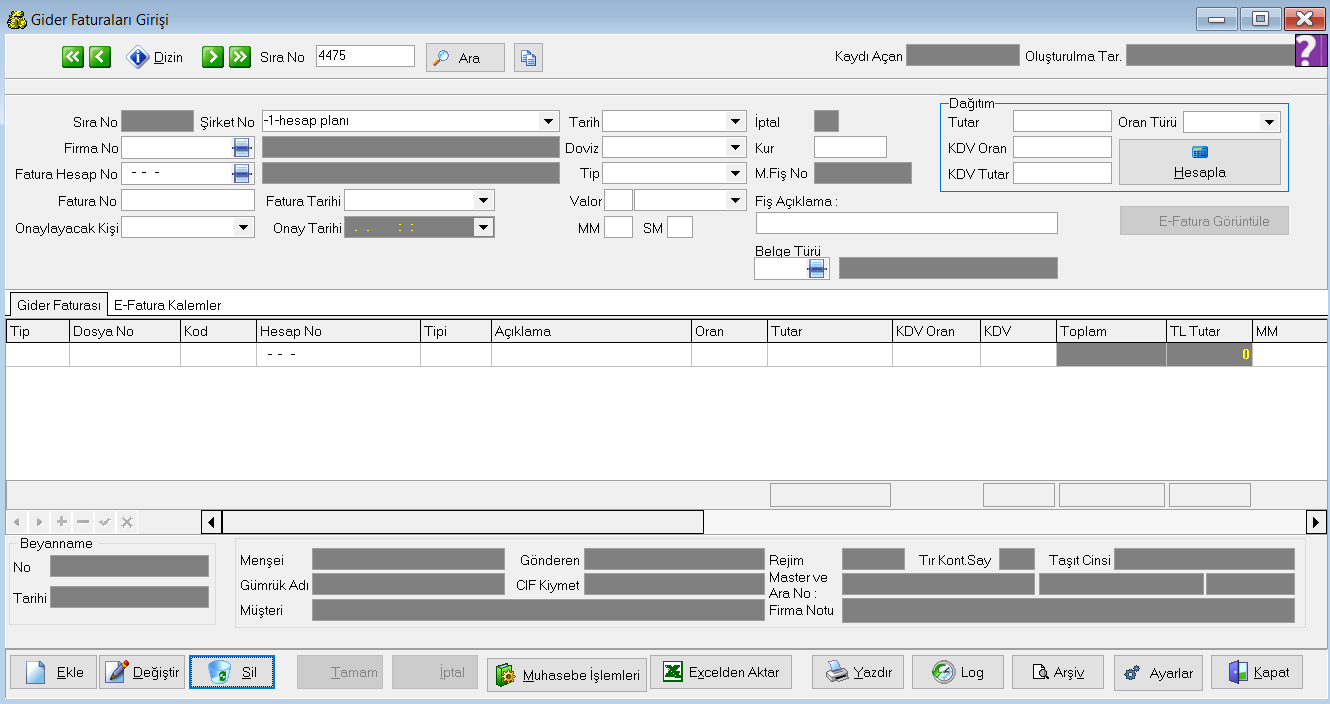Click grid navigator plus insert icon
Image resolution: width=1330 pixels, height=704 pixels.
click(62, 522)
